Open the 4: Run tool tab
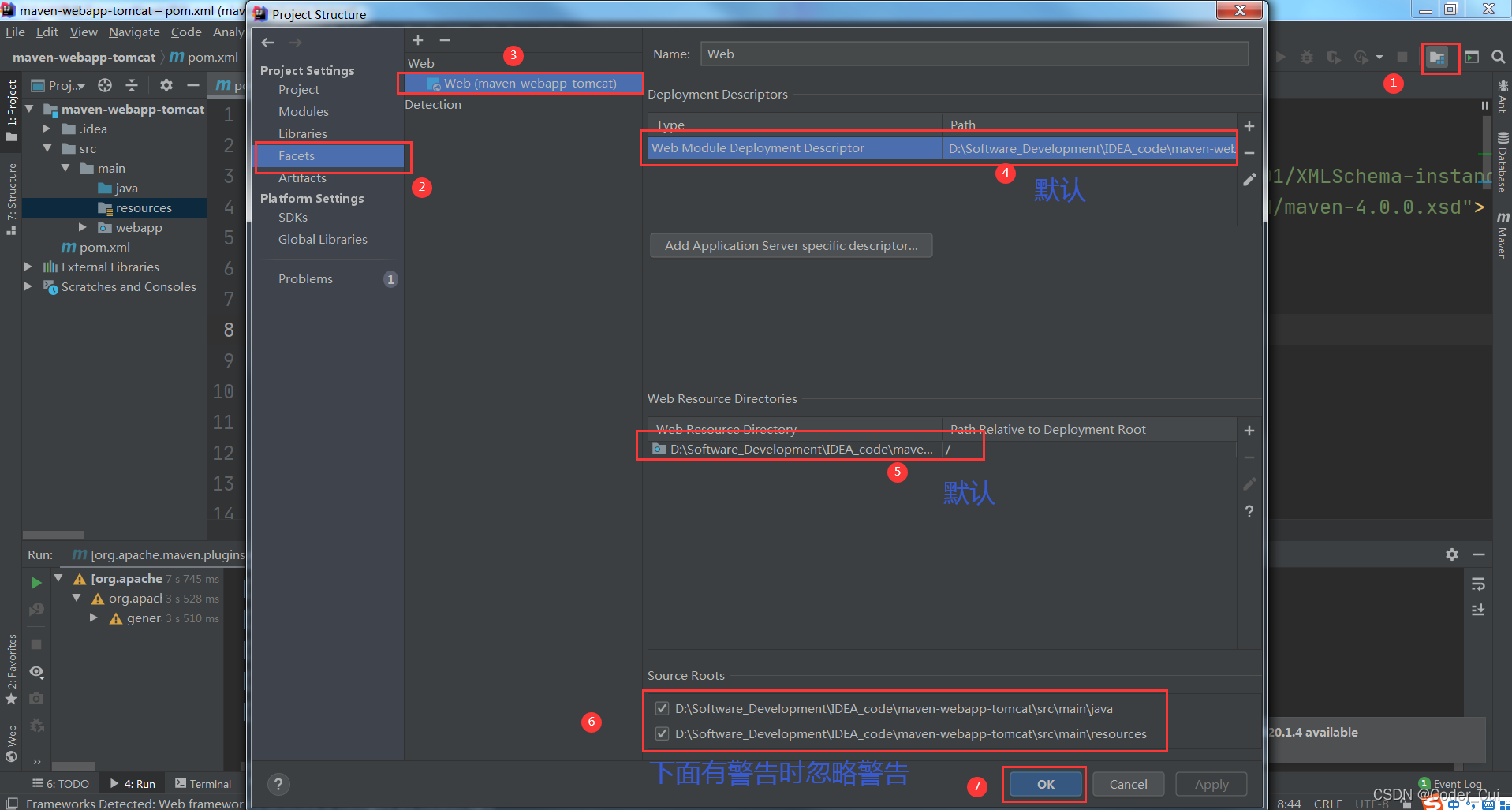The height and width of the screenshot is (810, 1512). 133,784
